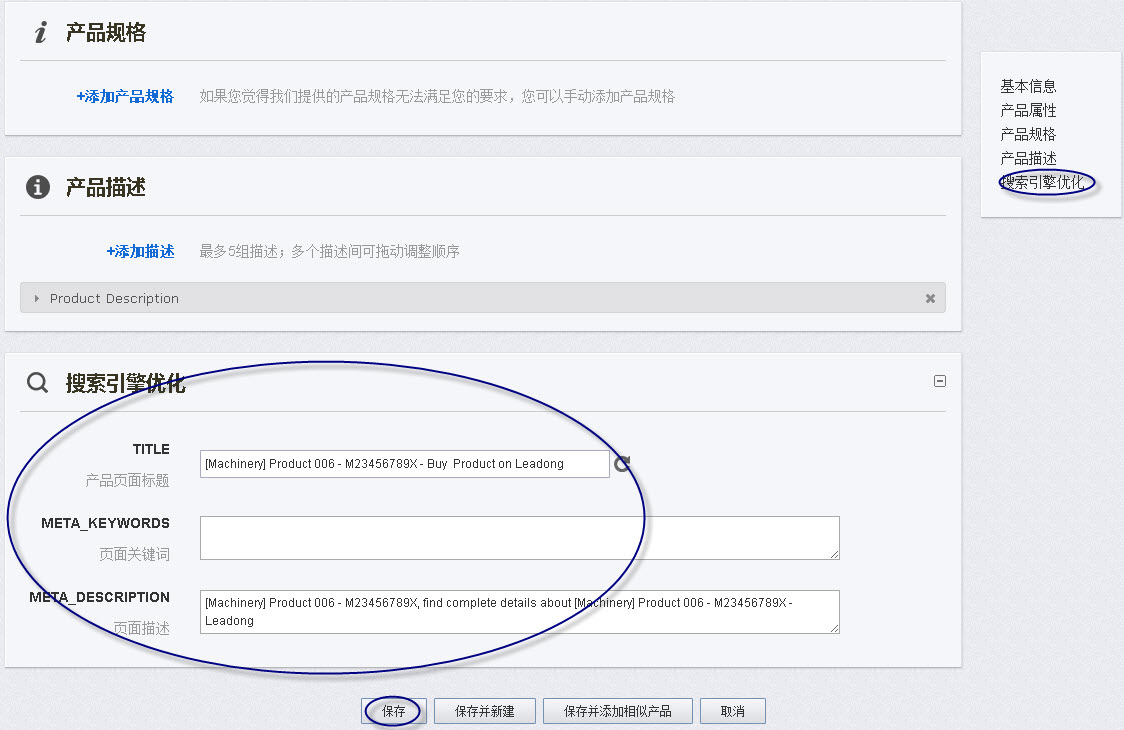Collapse 搜索引擎优化 with the minus control

coord(939,380)
